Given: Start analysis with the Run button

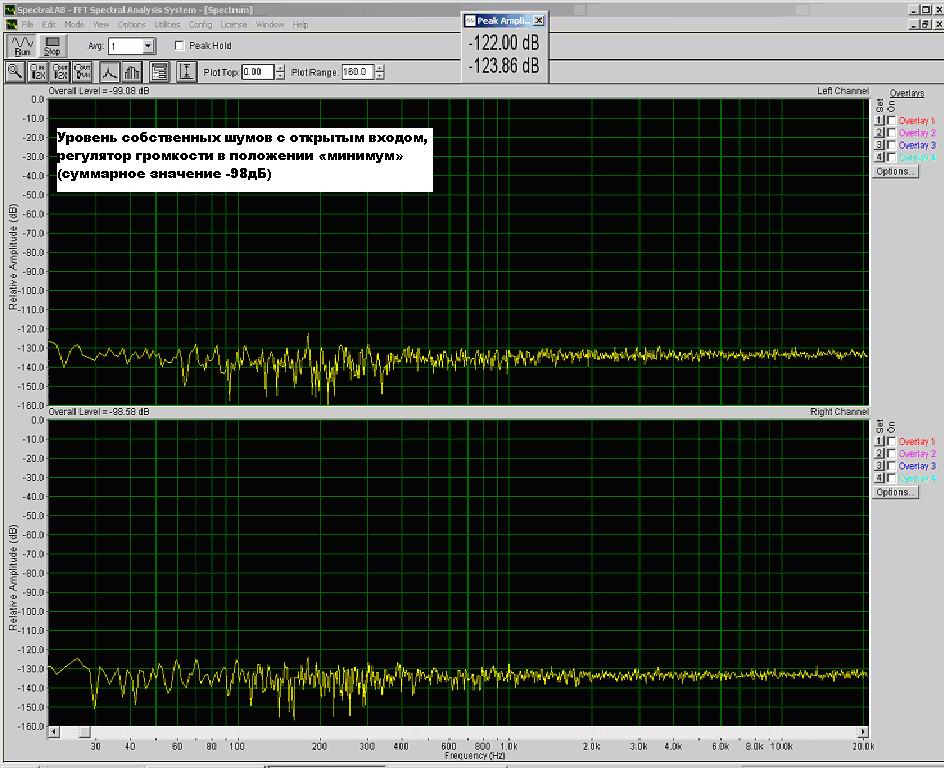Looking at the screenshot, I should [22, 46].
